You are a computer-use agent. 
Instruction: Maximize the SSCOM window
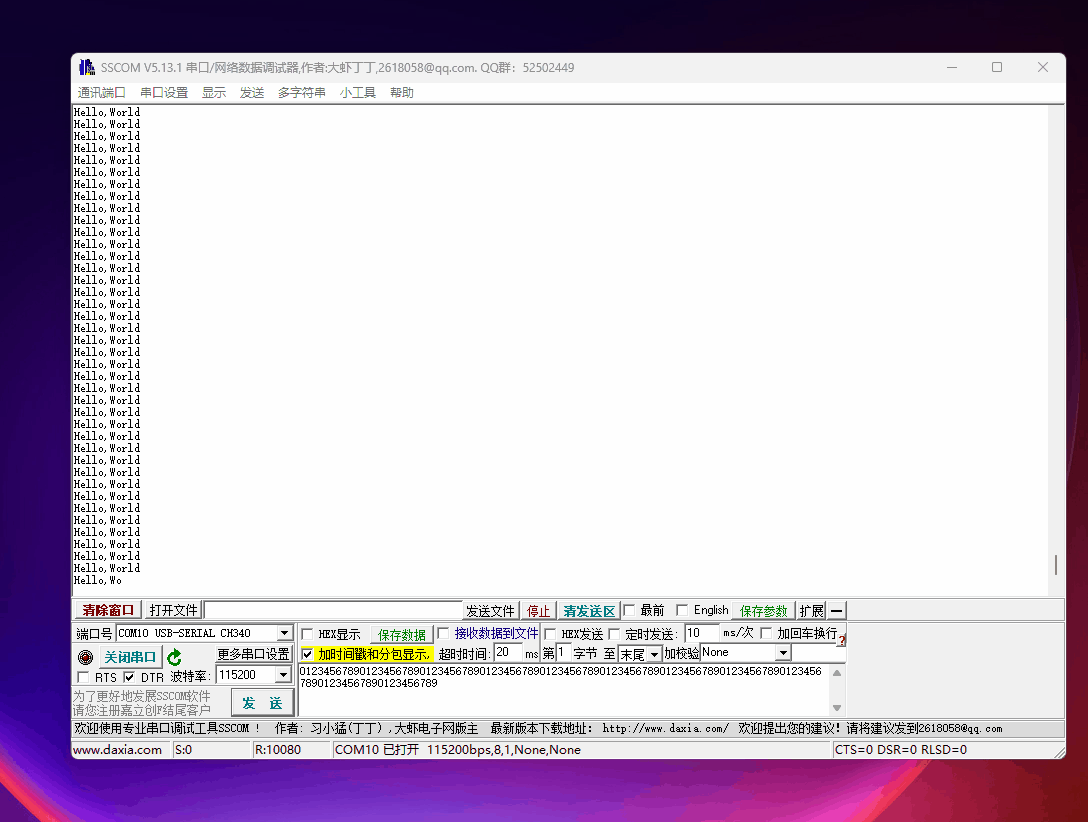pos(997,67)
